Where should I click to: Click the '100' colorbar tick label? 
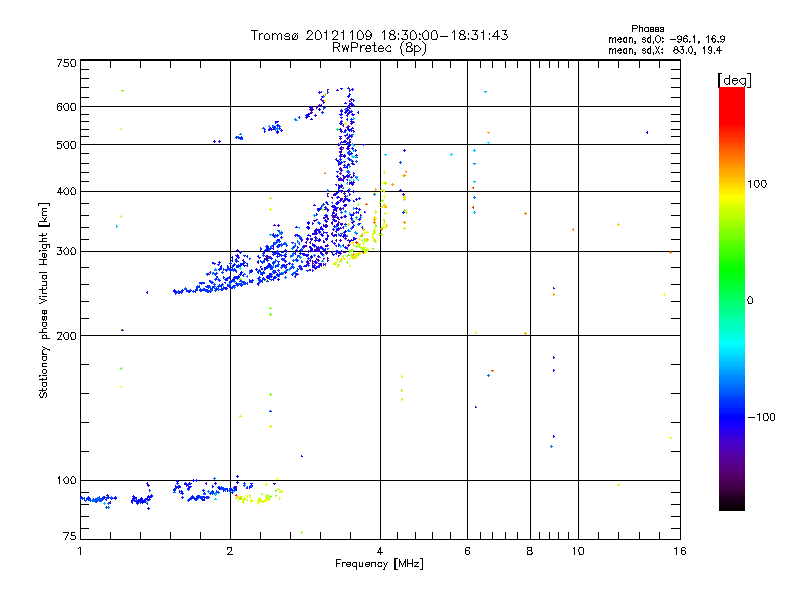(x=757, y=184)
